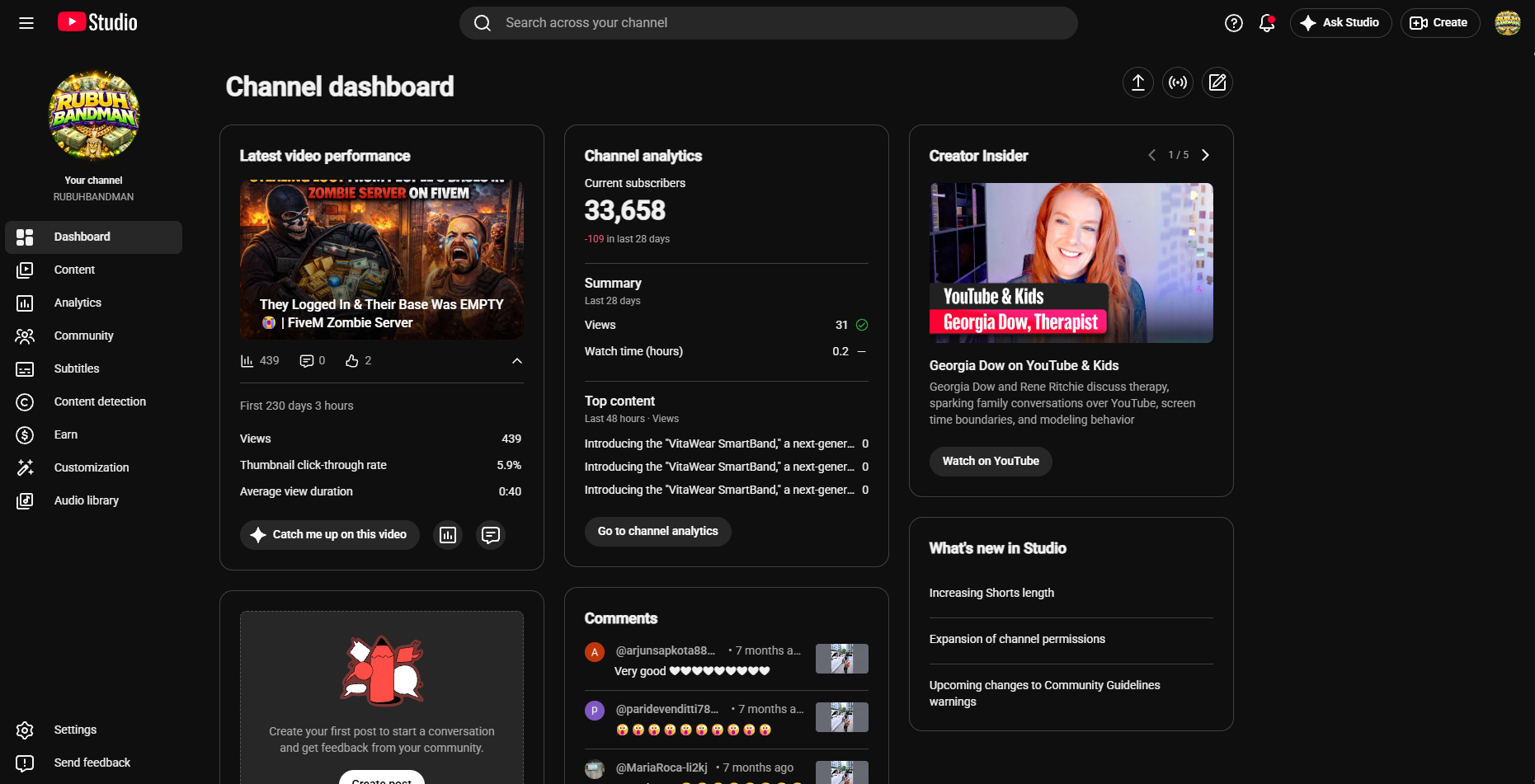Click the upload videos arrow icon
Viewport: 1535px width, 784px height.
1137,82
